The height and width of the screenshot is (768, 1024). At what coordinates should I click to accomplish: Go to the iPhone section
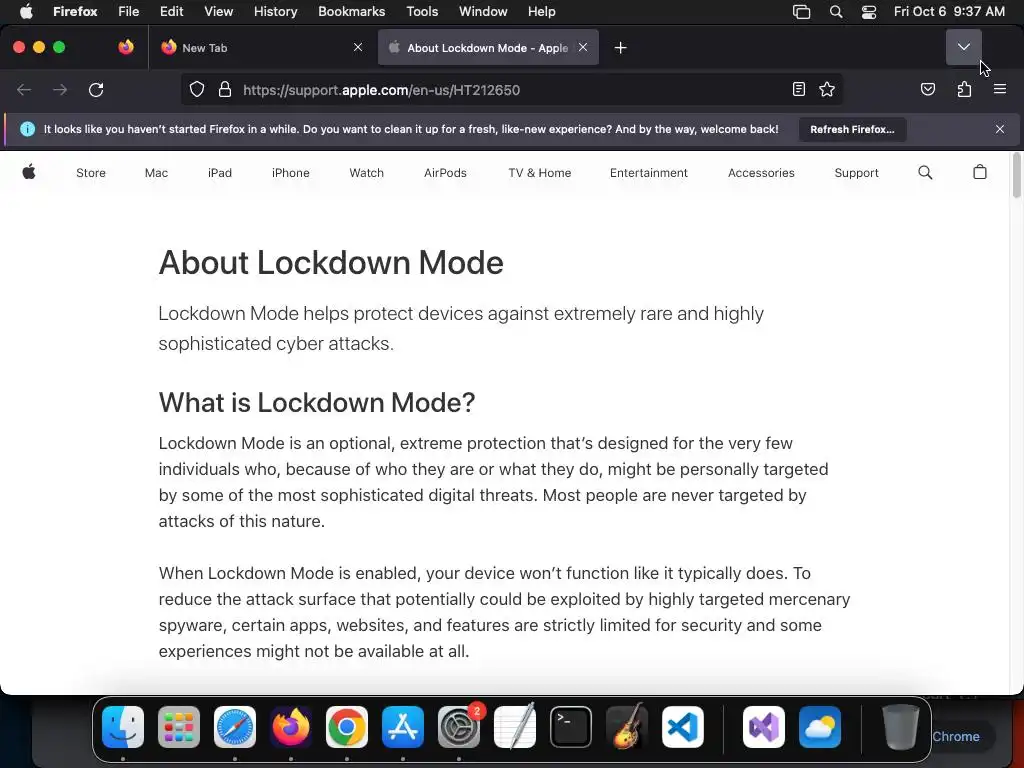pos(291,173)
